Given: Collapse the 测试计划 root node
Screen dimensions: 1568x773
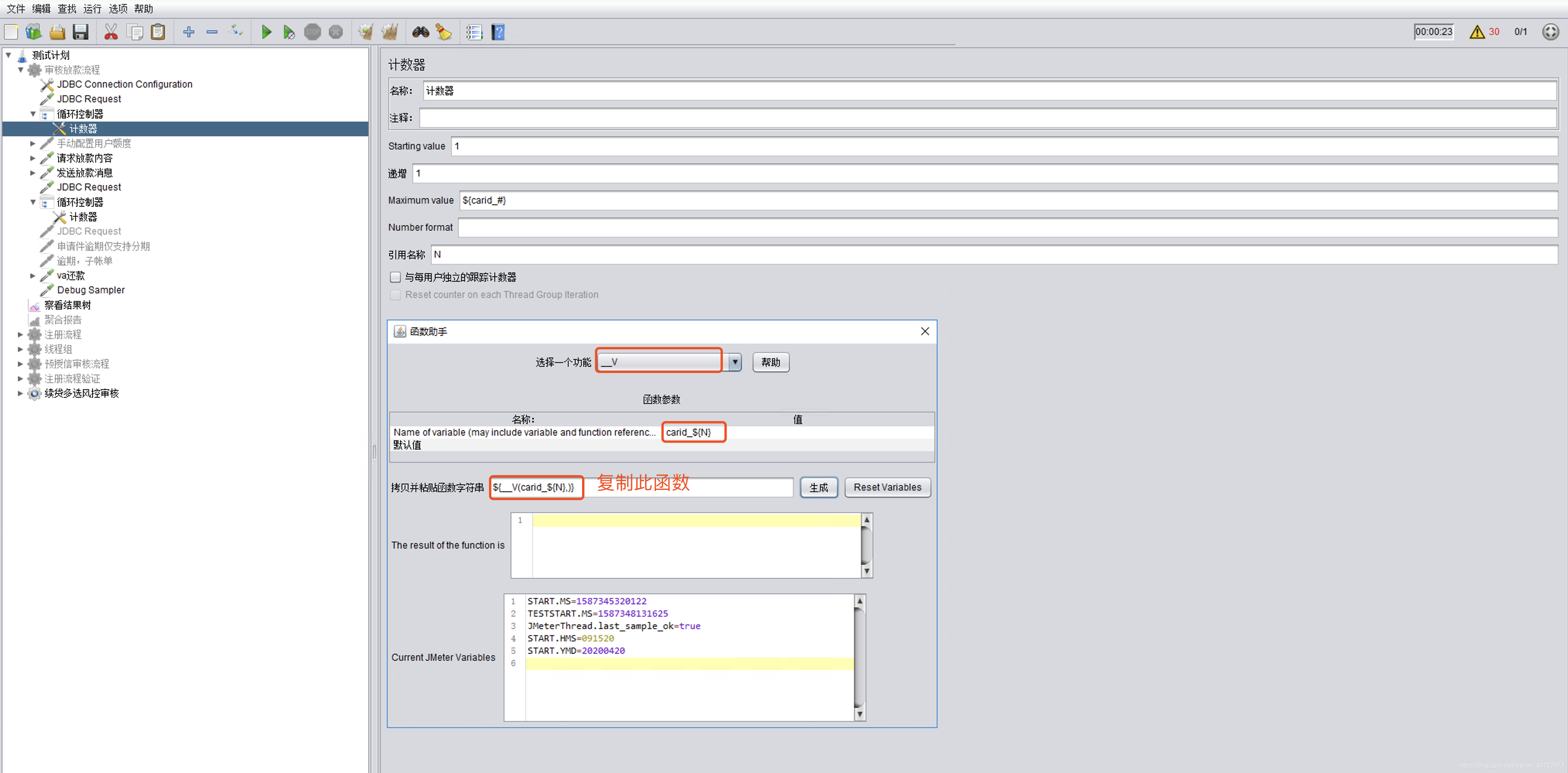Looking at the screenshot, I should point(9,55).
